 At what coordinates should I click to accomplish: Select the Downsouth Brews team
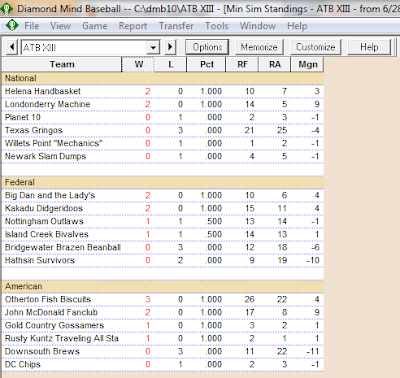(42, 351)
